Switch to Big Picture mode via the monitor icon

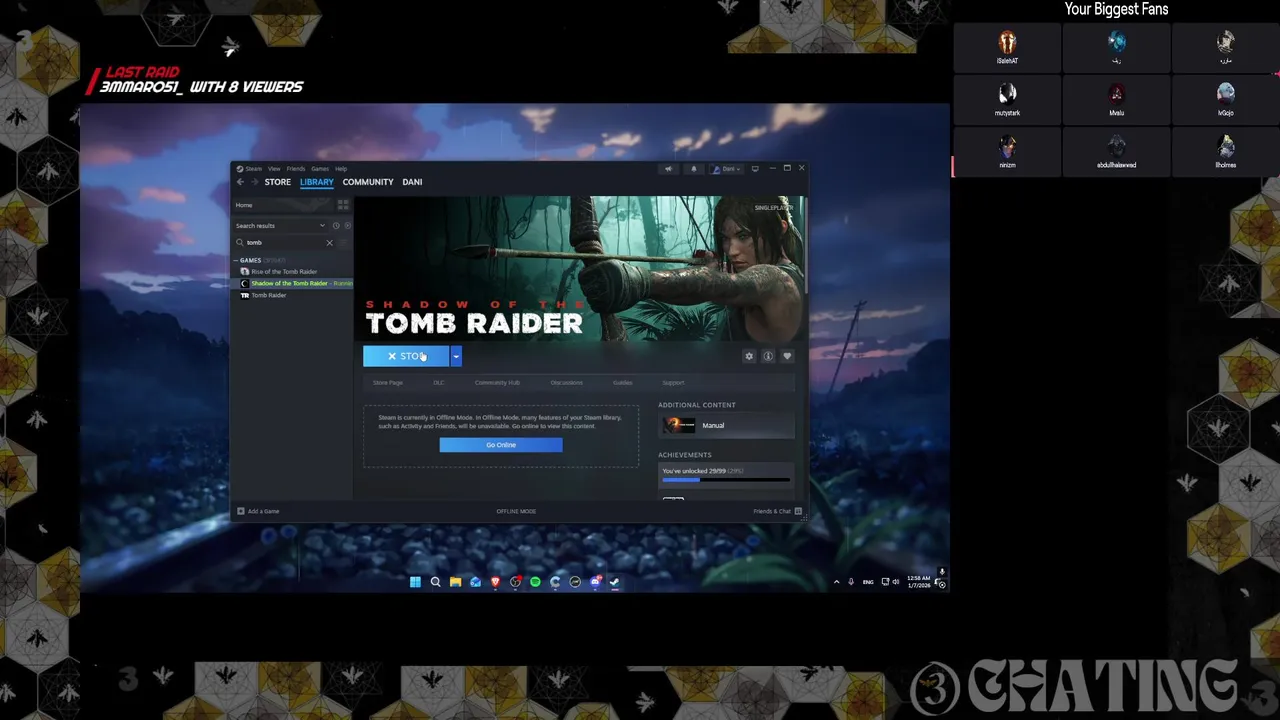pos(755,169)
